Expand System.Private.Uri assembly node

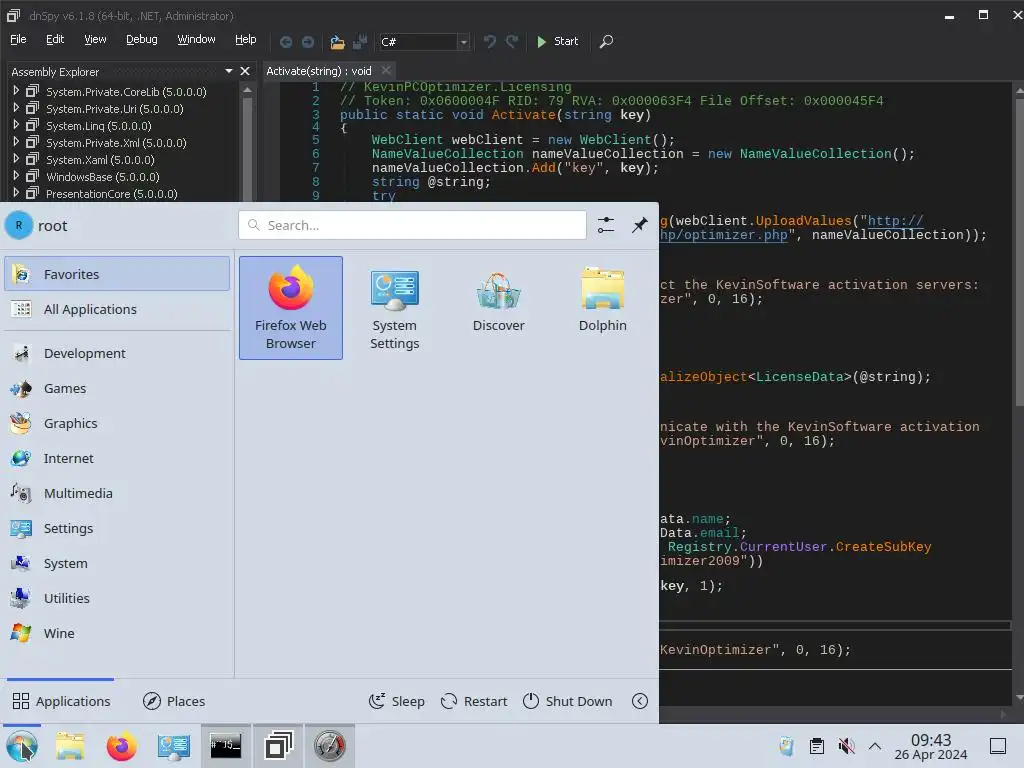pos(16,108)
